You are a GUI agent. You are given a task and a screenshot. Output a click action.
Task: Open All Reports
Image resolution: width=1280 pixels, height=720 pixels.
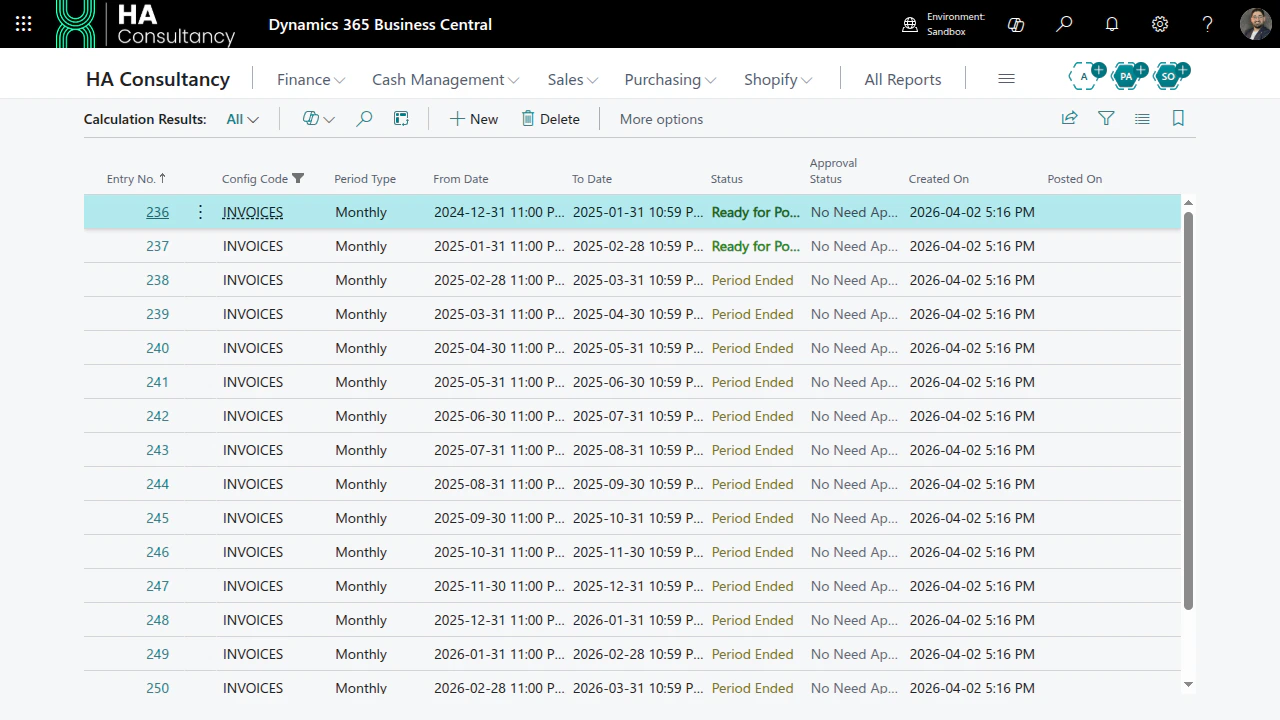click(903, 79)
